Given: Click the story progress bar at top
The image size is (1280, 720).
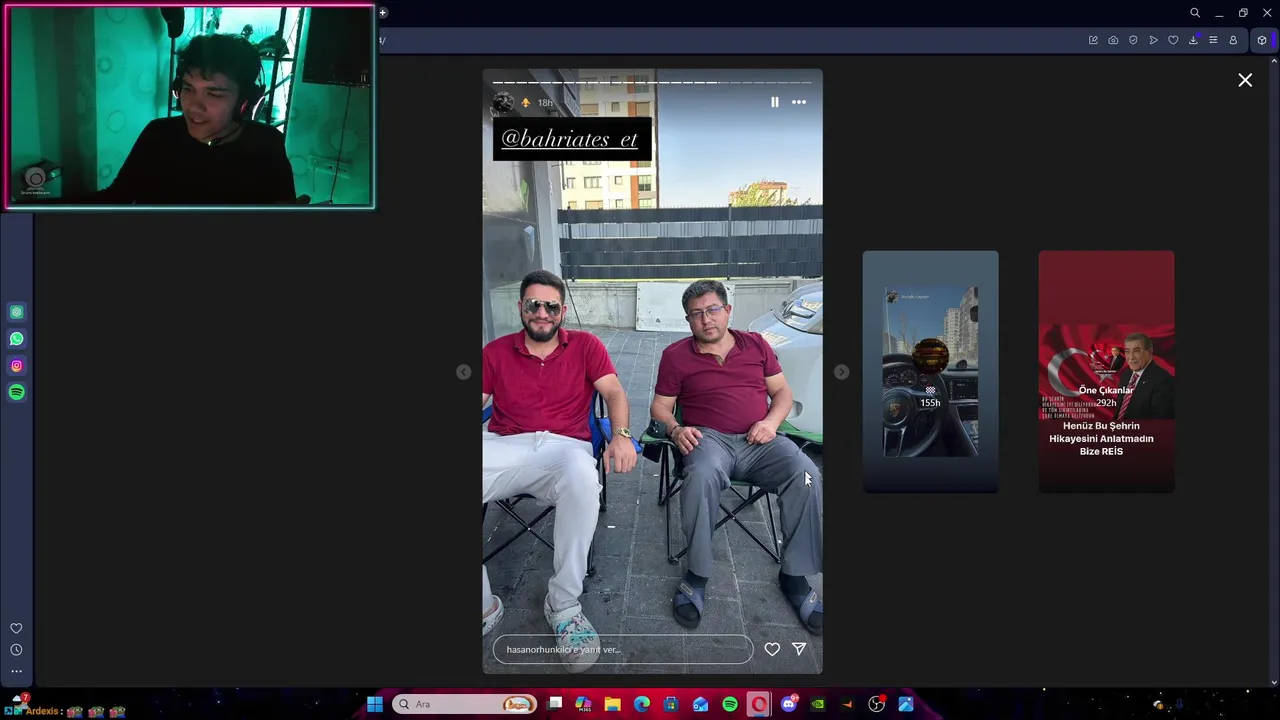Looking at the screenshot, I should click(x=652, y=82).
